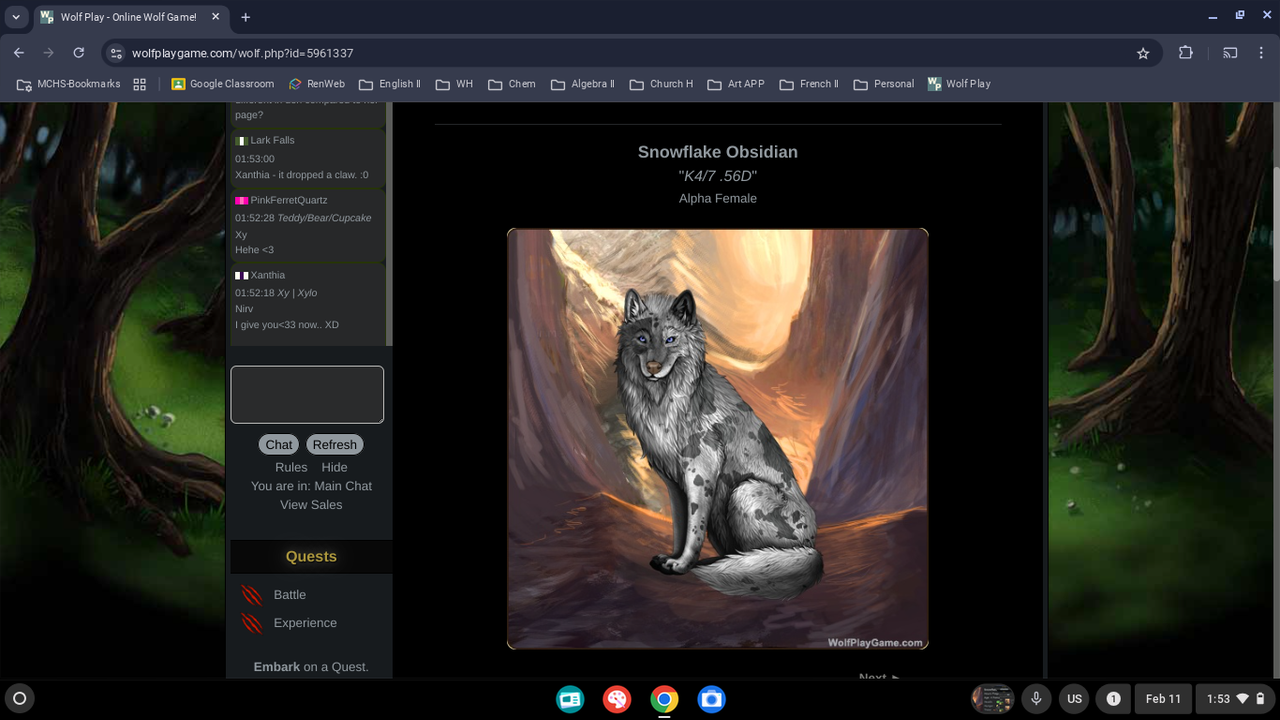The image size is (1280, 720).
Task: Bookmark this page with the star icon
Action: (1143, 53)
